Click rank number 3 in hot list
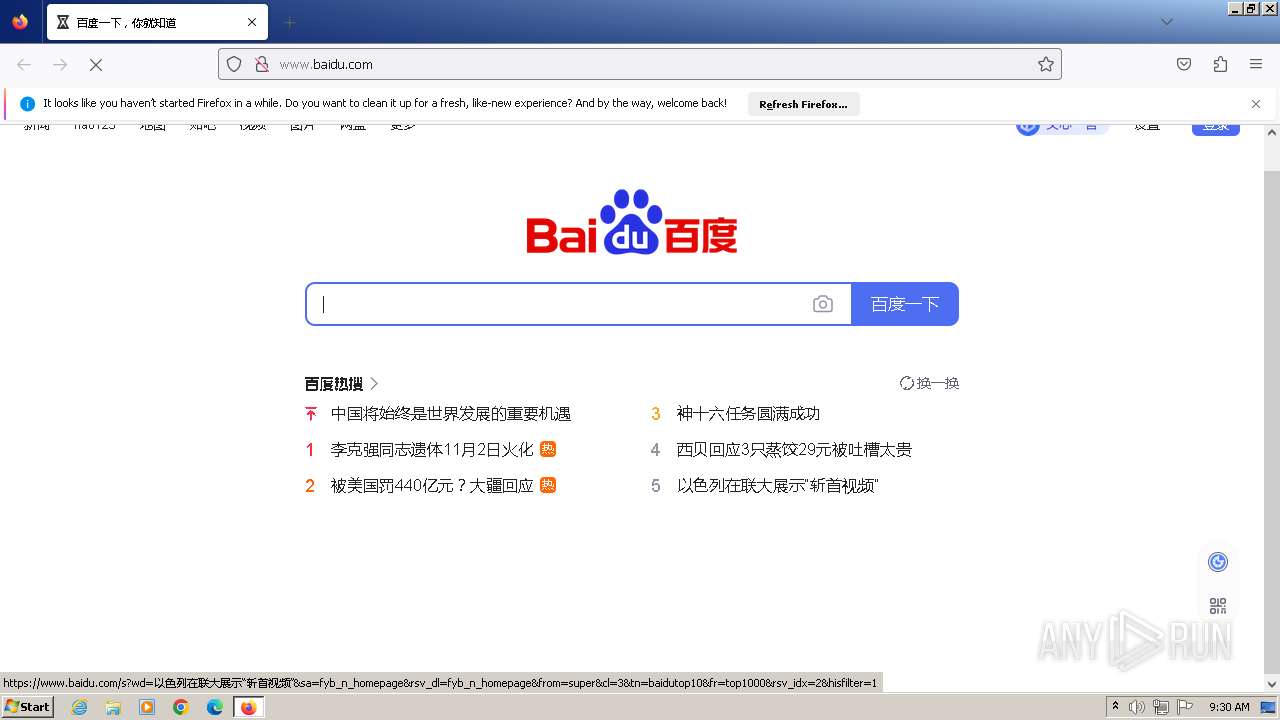 [x=656, y=414]
